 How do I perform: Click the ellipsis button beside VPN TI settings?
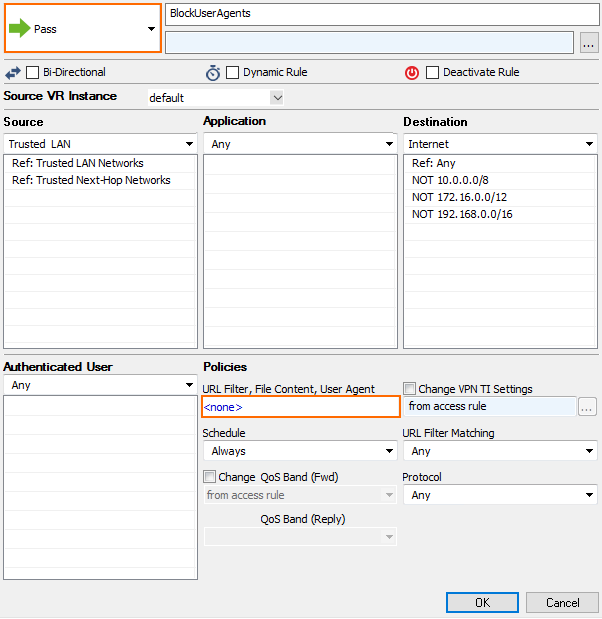click(x=587, y=407)
